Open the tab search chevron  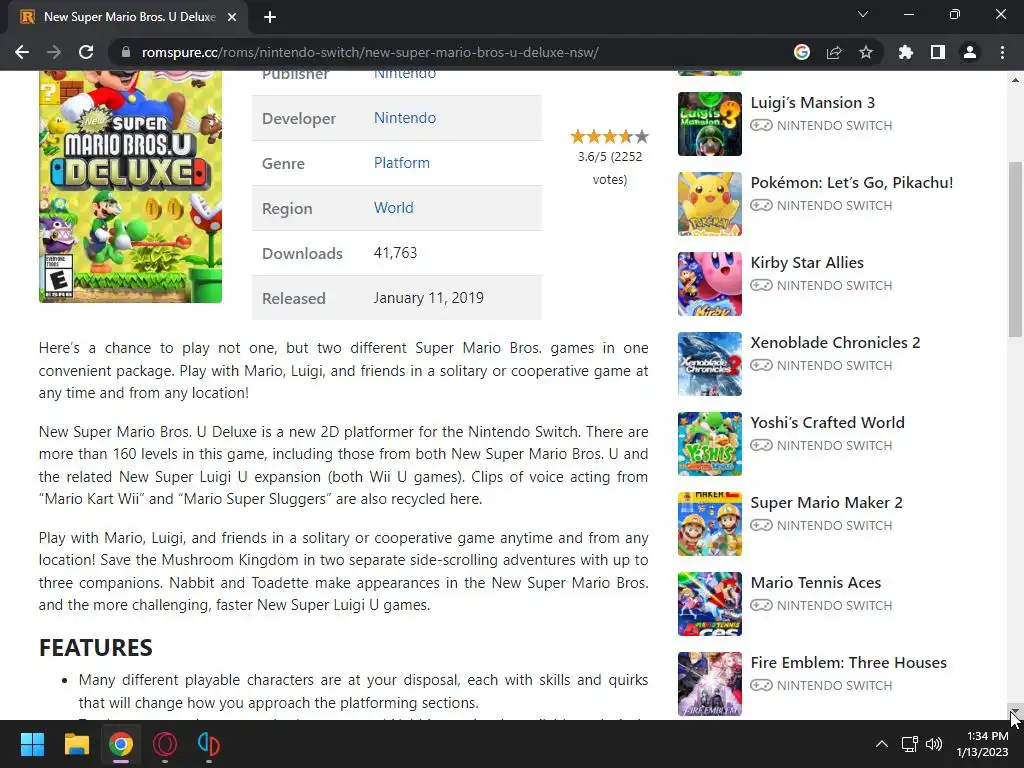(863, 14)
